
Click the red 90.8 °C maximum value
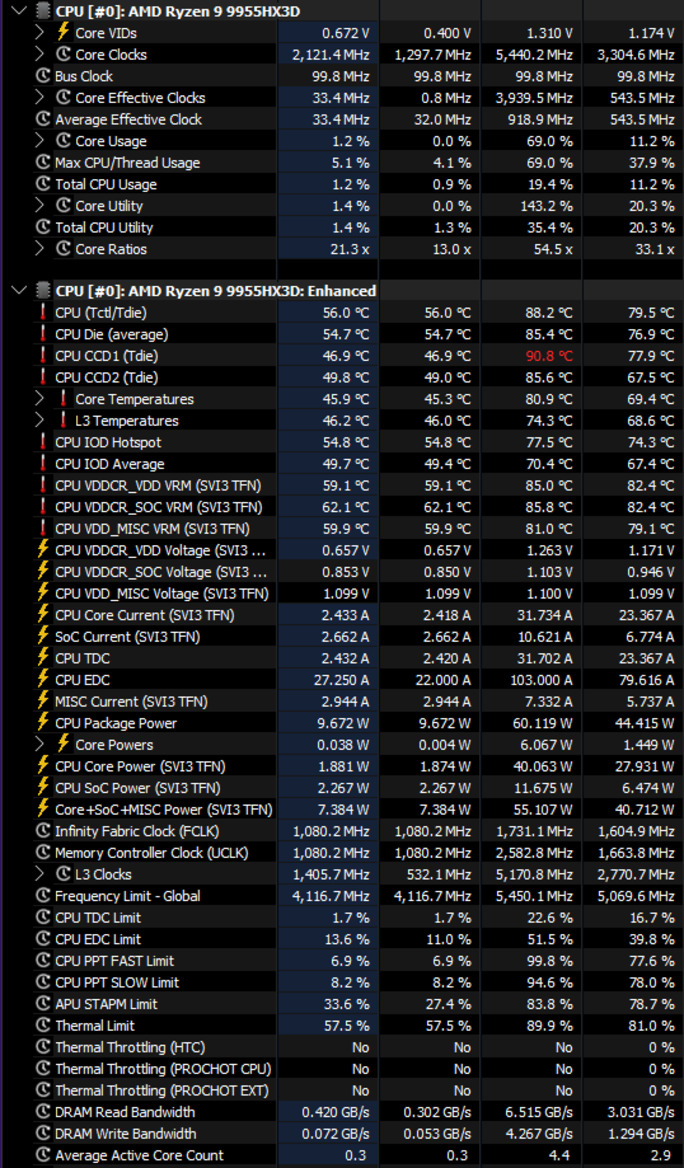542,356
